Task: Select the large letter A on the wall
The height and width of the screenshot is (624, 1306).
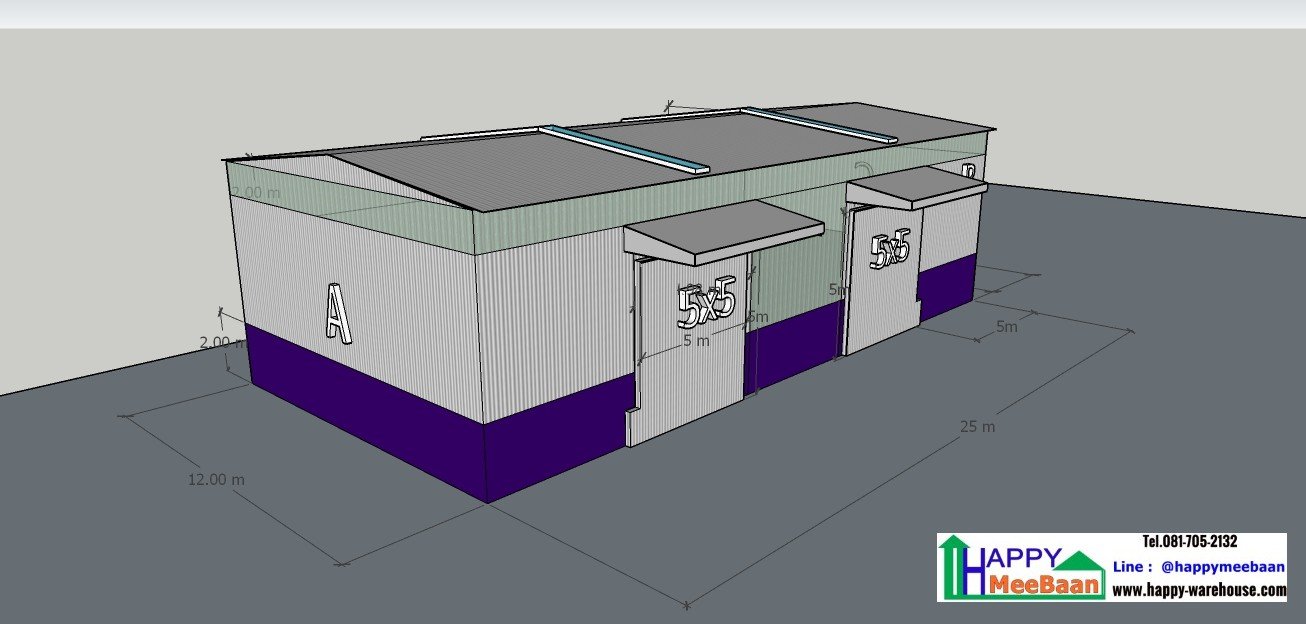Action: pyautogui.click(x=338, y=313)
